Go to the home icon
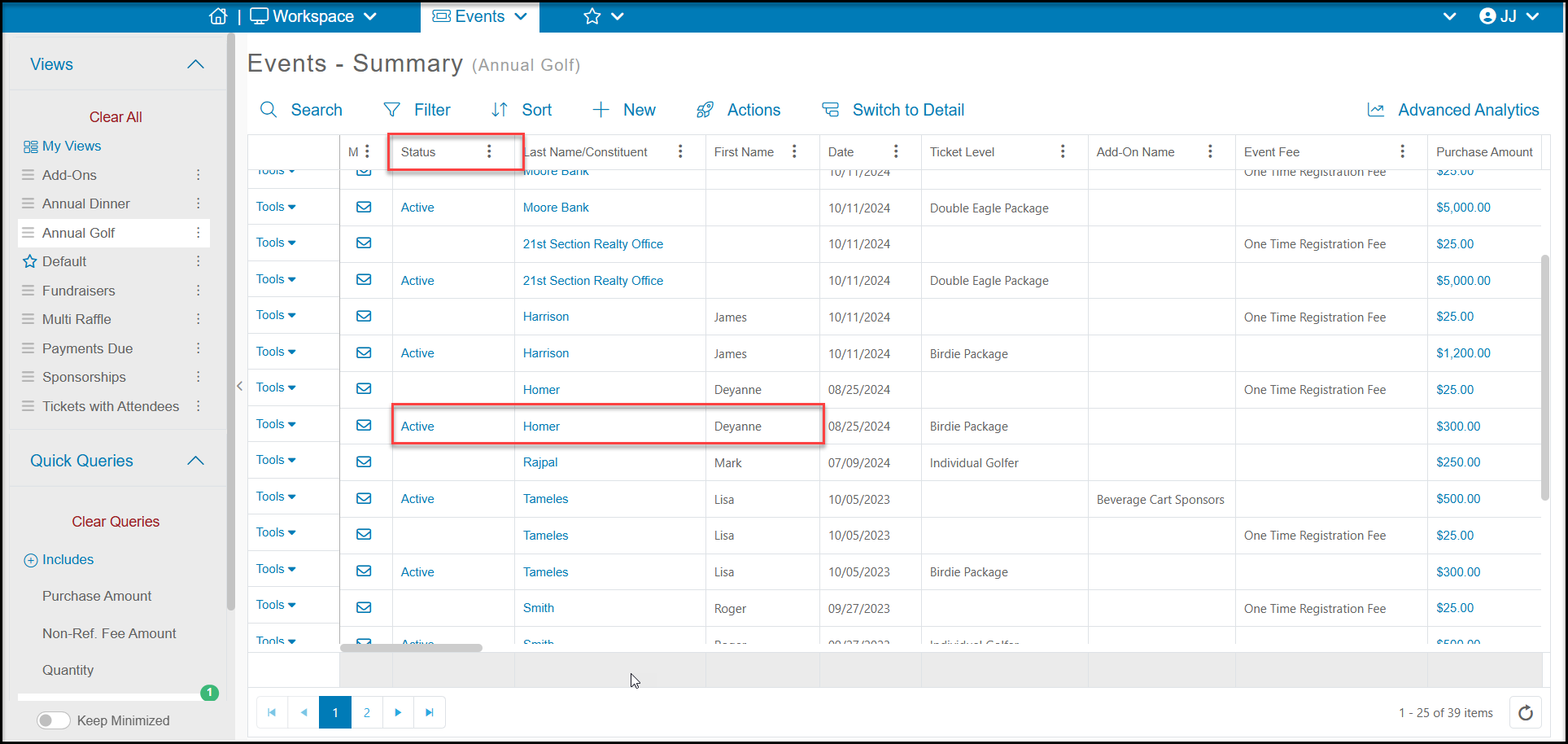1568x744 pixels. 218,16
